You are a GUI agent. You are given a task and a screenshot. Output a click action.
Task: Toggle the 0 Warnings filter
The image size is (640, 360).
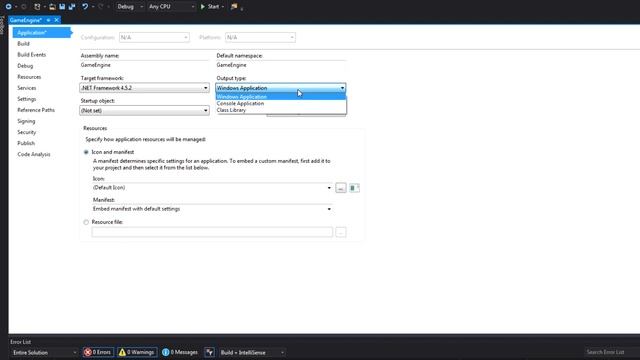pyautogui.click(x=137, y=353)
